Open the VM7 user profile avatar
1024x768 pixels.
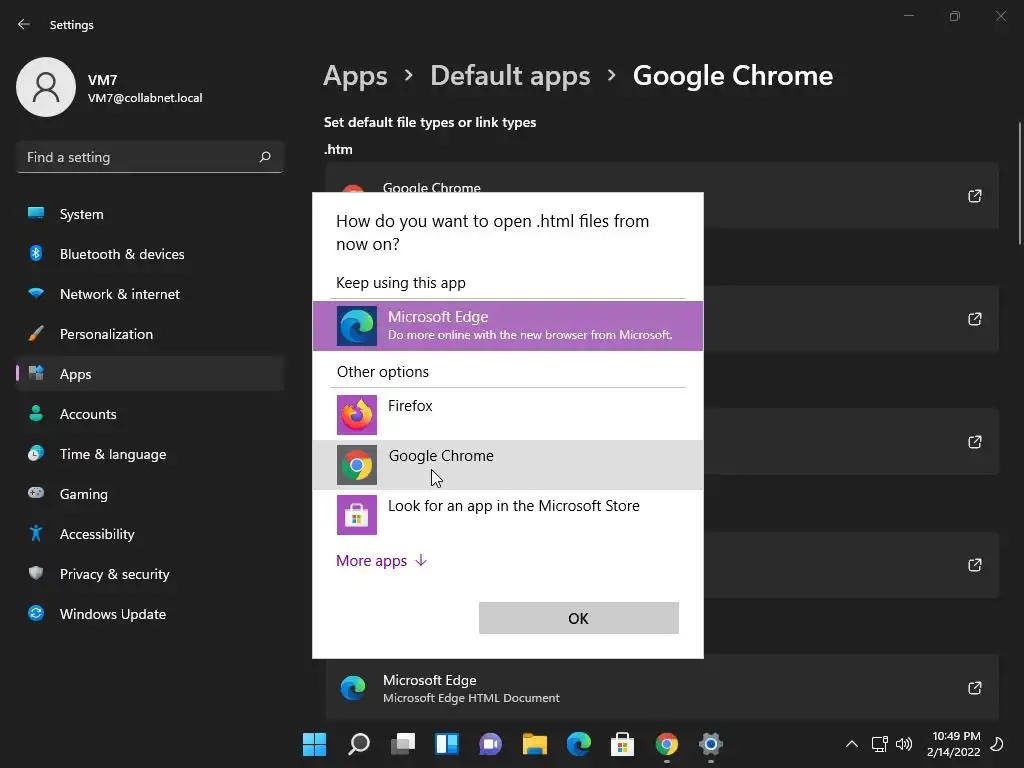(46, 87)
